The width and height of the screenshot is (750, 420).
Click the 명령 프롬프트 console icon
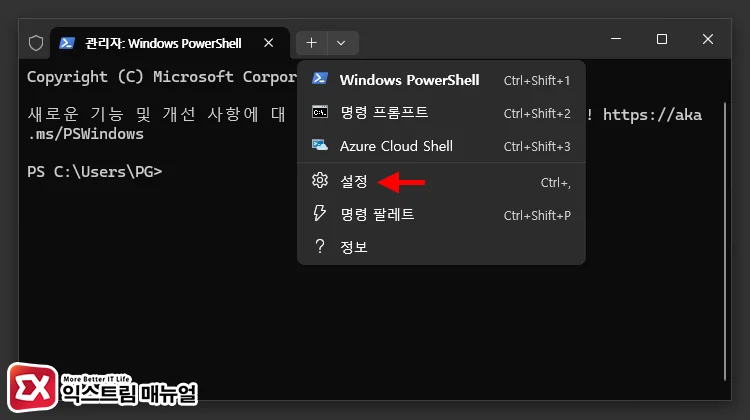coord(320,113)
